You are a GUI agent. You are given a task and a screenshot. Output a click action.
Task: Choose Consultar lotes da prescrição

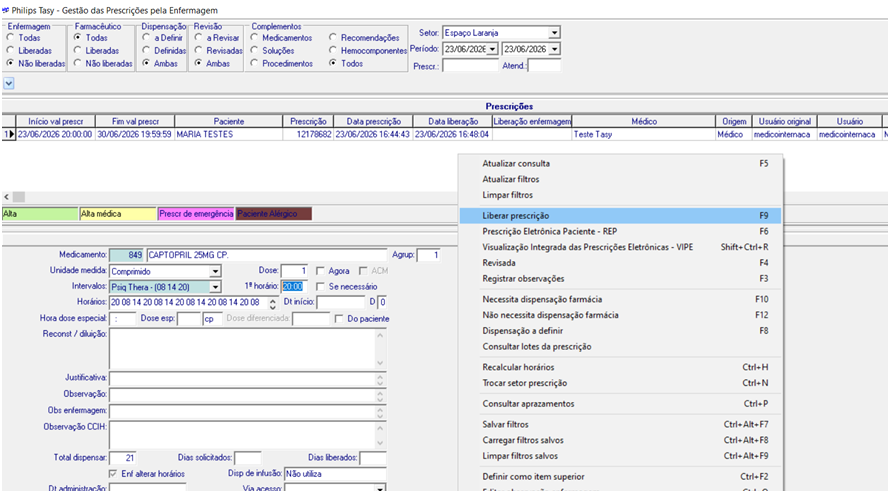pyautogui.click(x=620, y=347)
